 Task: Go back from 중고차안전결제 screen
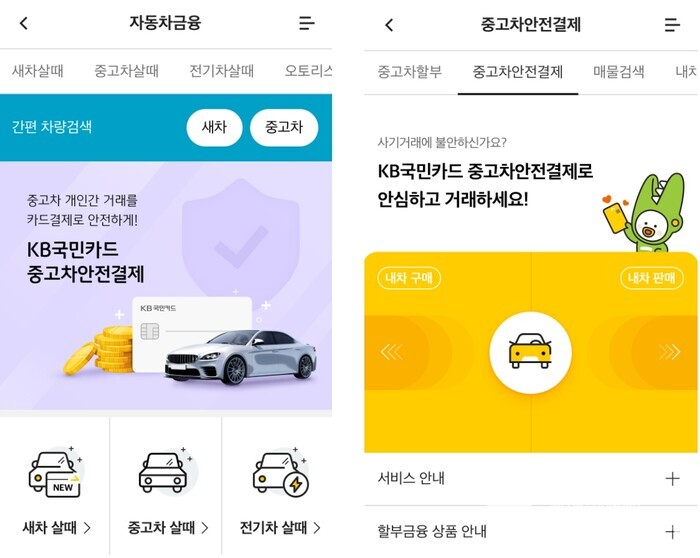tap(389, 25)
